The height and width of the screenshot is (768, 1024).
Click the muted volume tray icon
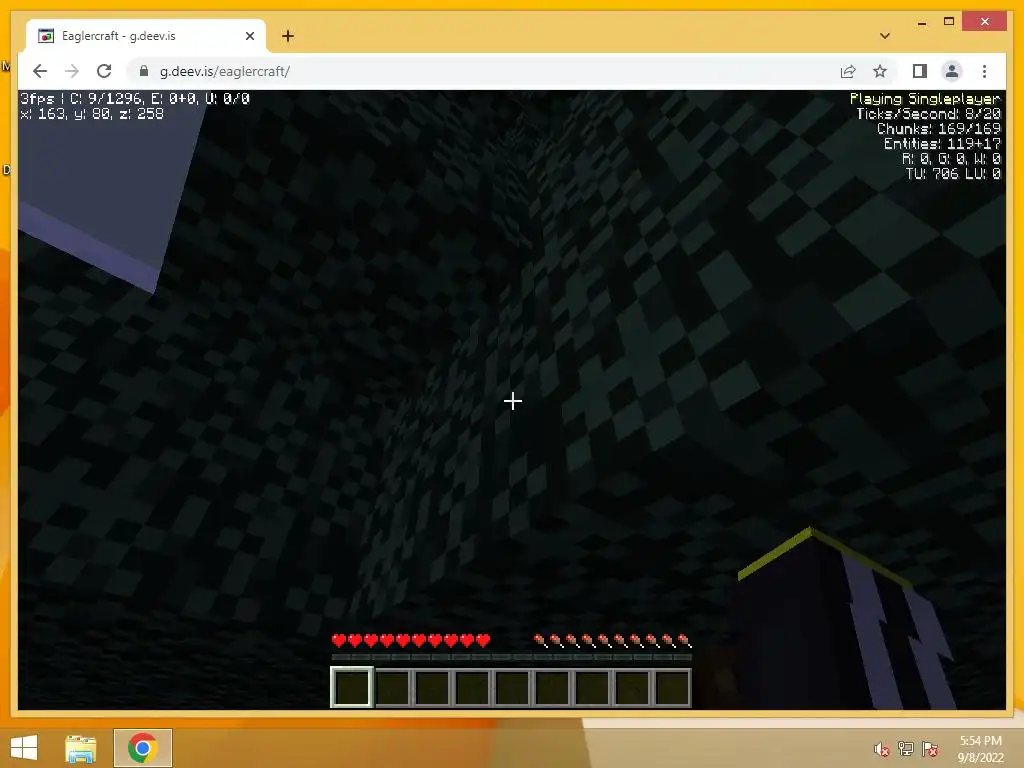(882, 749)
